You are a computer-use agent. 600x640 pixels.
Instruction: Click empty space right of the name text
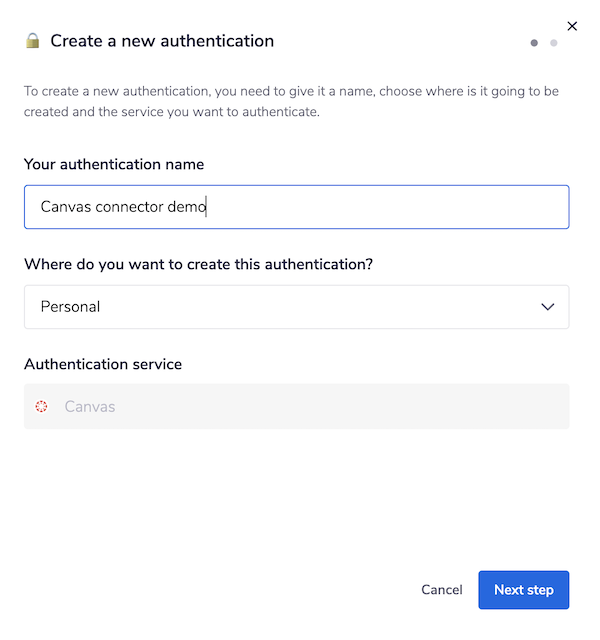(400, 207)
